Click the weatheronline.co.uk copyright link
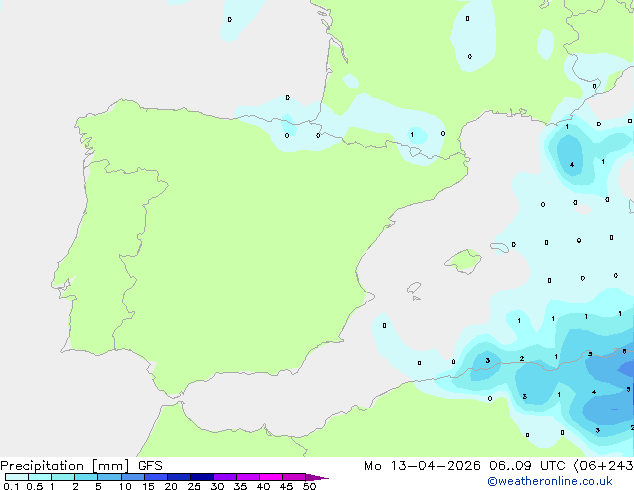Viewport: 634px width, 490px height. [550, 481]
